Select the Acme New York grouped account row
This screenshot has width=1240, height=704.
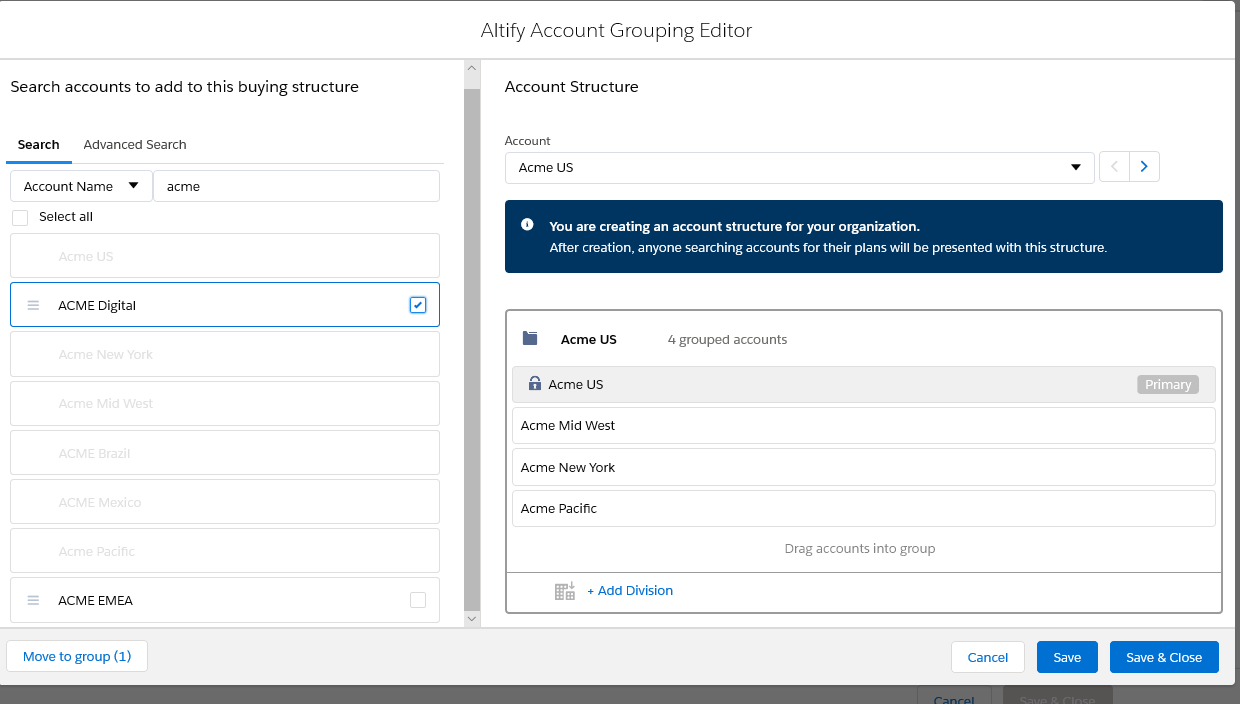864,467
